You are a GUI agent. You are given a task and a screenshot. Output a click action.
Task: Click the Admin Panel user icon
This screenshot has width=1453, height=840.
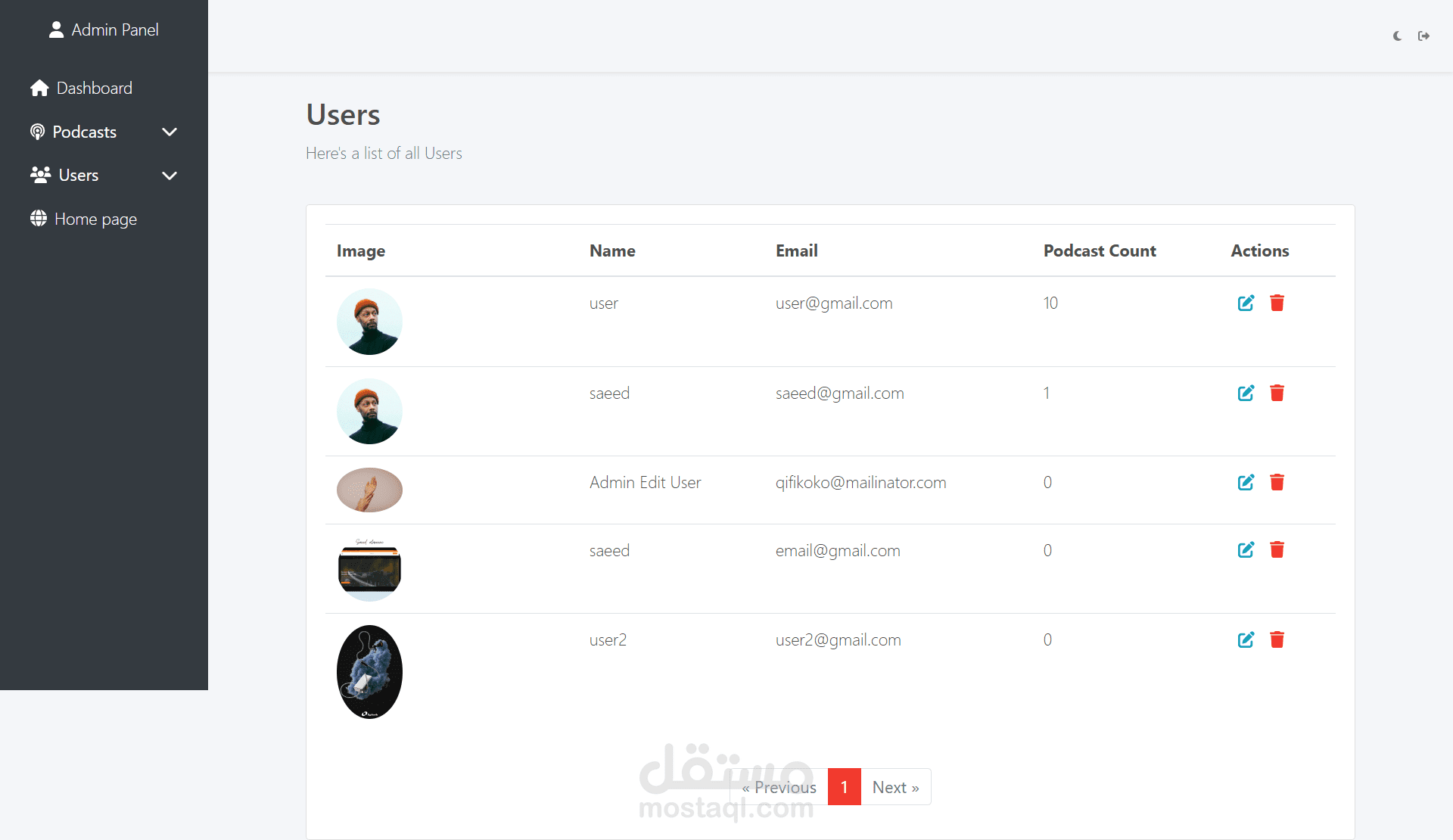click(56, 30)
